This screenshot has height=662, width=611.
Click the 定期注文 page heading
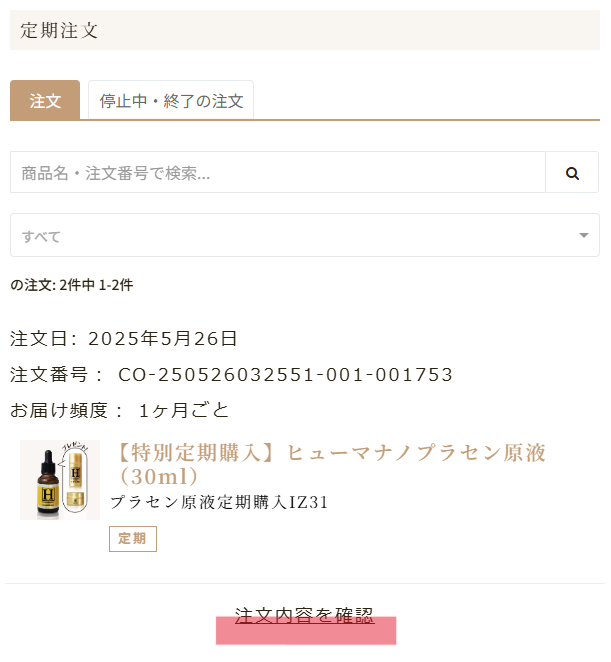(x=60, y=30)
